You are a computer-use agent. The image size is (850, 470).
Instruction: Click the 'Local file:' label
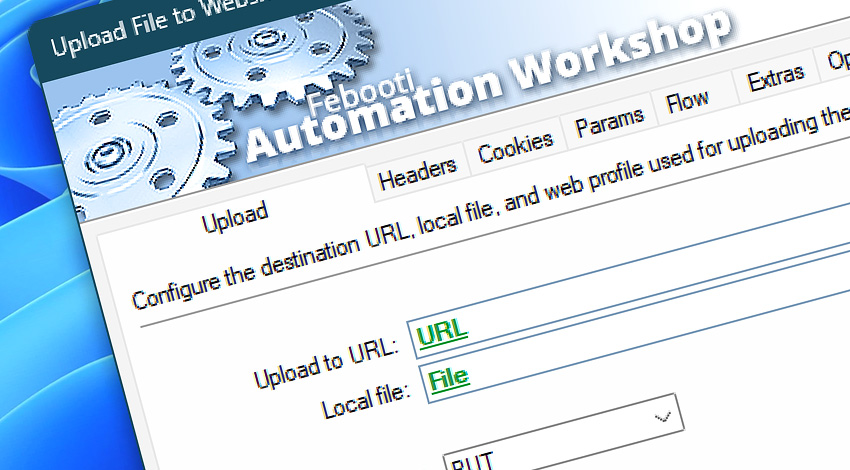pyautogui.click(x=366, y=401)
